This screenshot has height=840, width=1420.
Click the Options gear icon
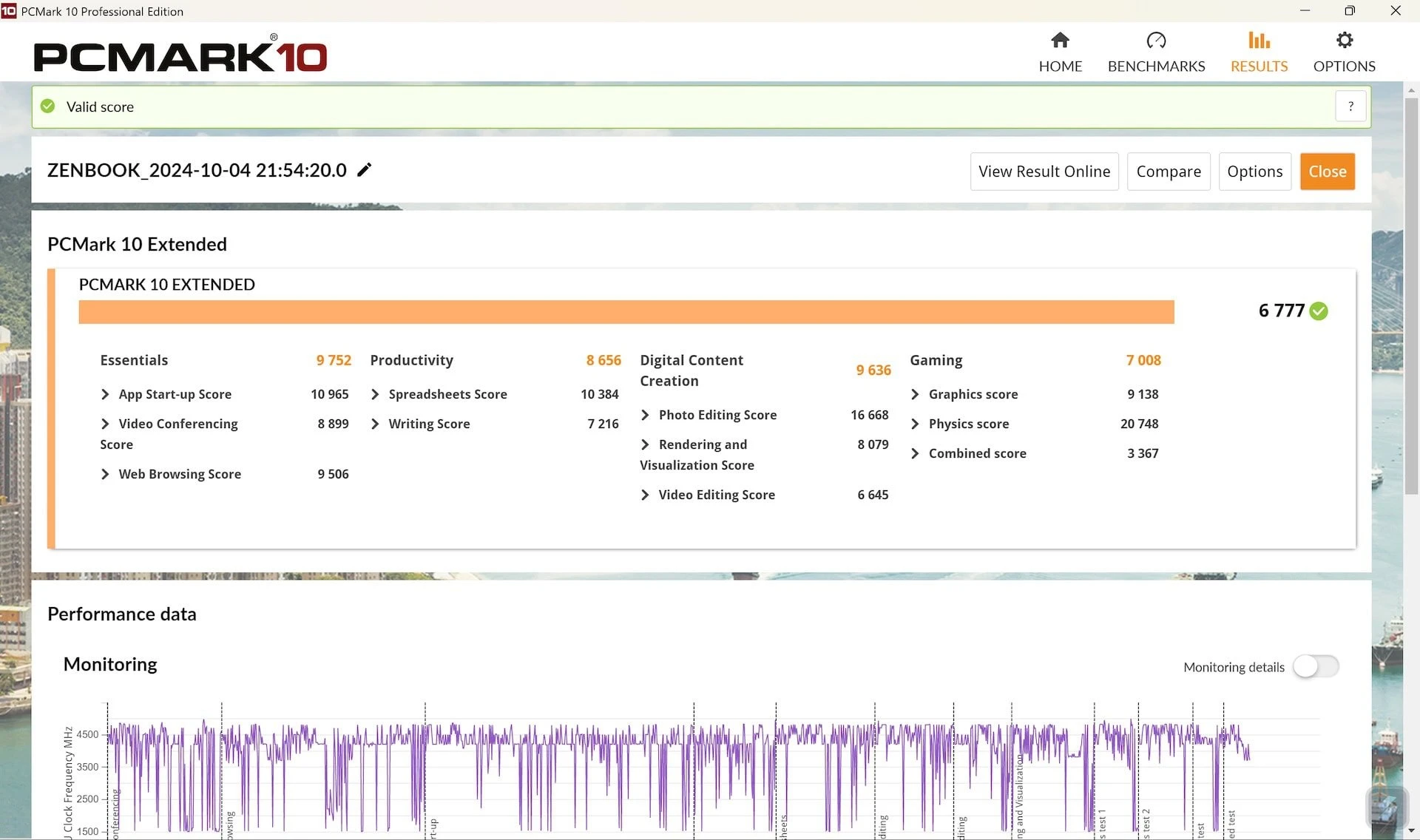[x=1345, y=40]
